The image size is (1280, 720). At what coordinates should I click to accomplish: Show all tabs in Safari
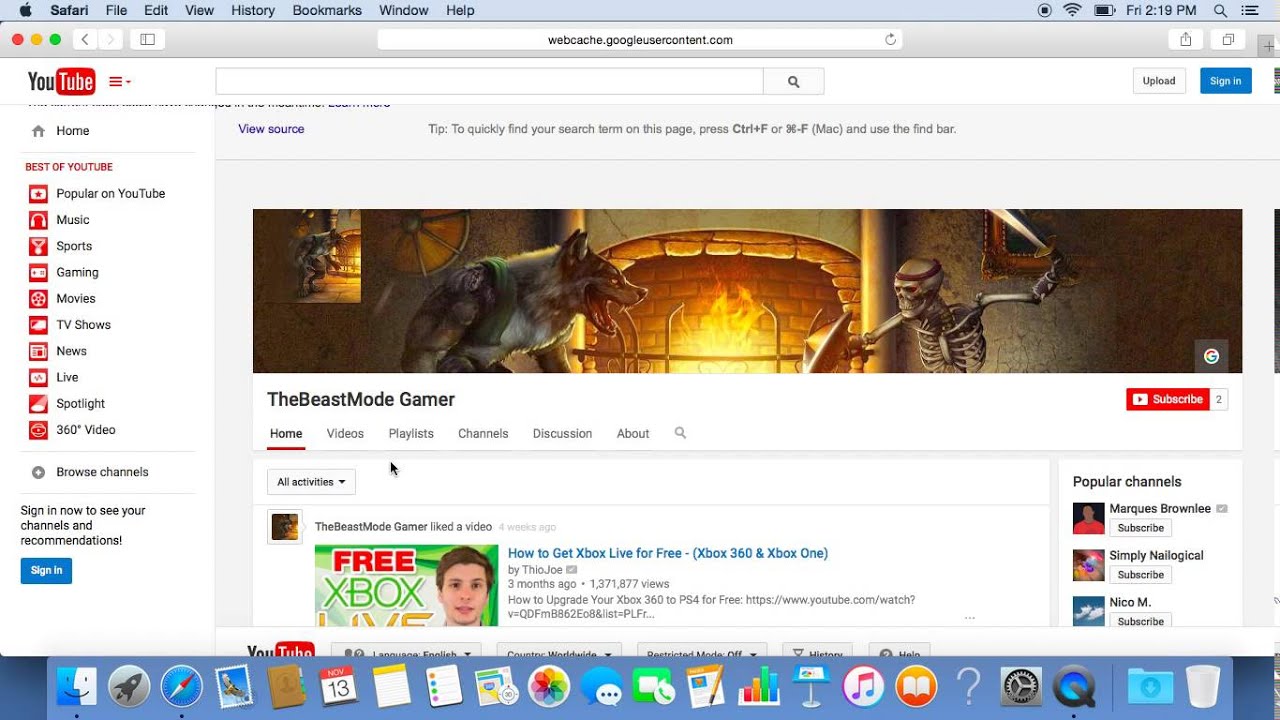pyautogui.click(x=1228, y=40)
